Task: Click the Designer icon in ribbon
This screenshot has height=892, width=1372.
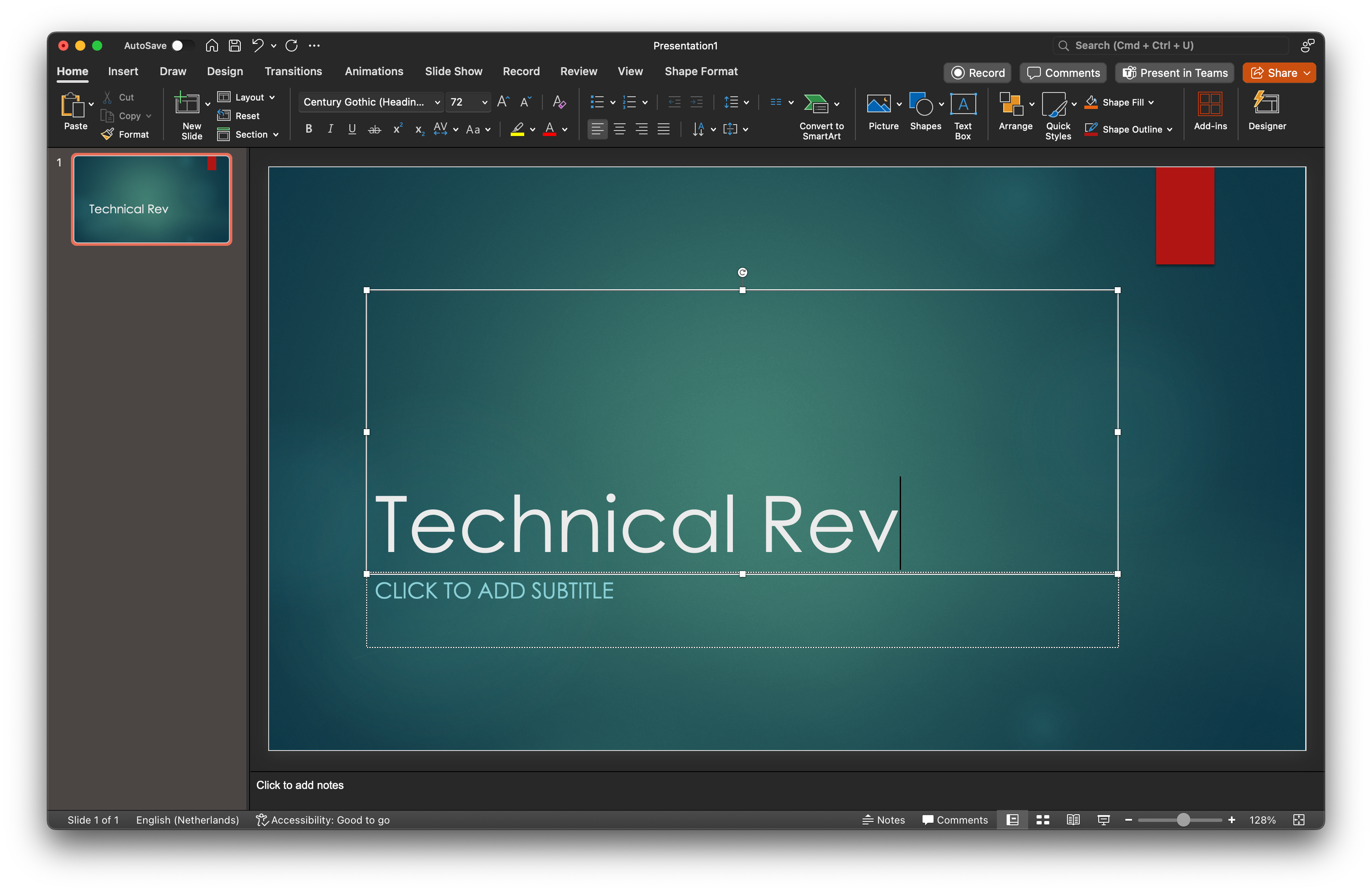Action: [x=1266, y=104]
